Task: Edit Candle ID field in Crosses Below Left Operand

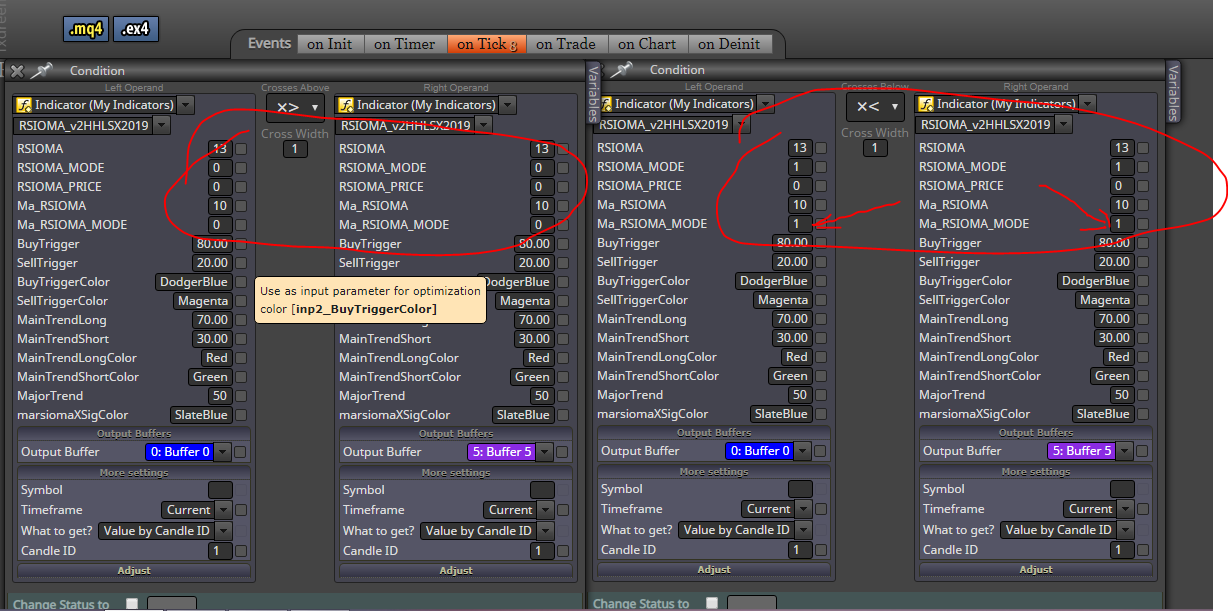Action: click(799, 550)
